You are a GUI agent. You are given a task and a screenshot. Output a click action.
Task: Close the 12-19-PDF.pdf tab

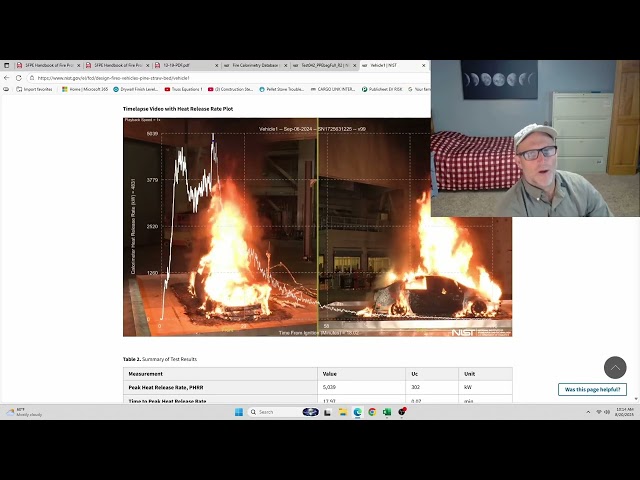coord(217,65)
